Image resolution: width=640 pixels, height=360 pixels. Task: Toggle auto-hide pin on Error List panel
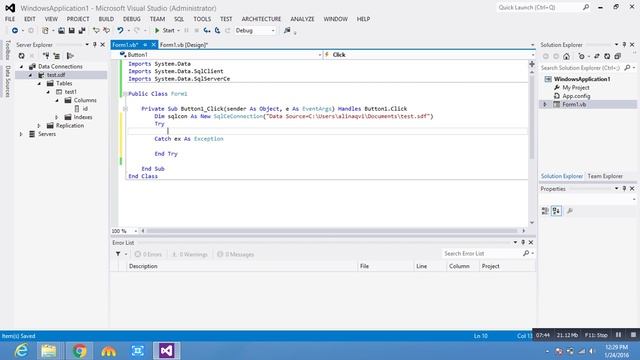pyautogui.click(x=523, y=242)
